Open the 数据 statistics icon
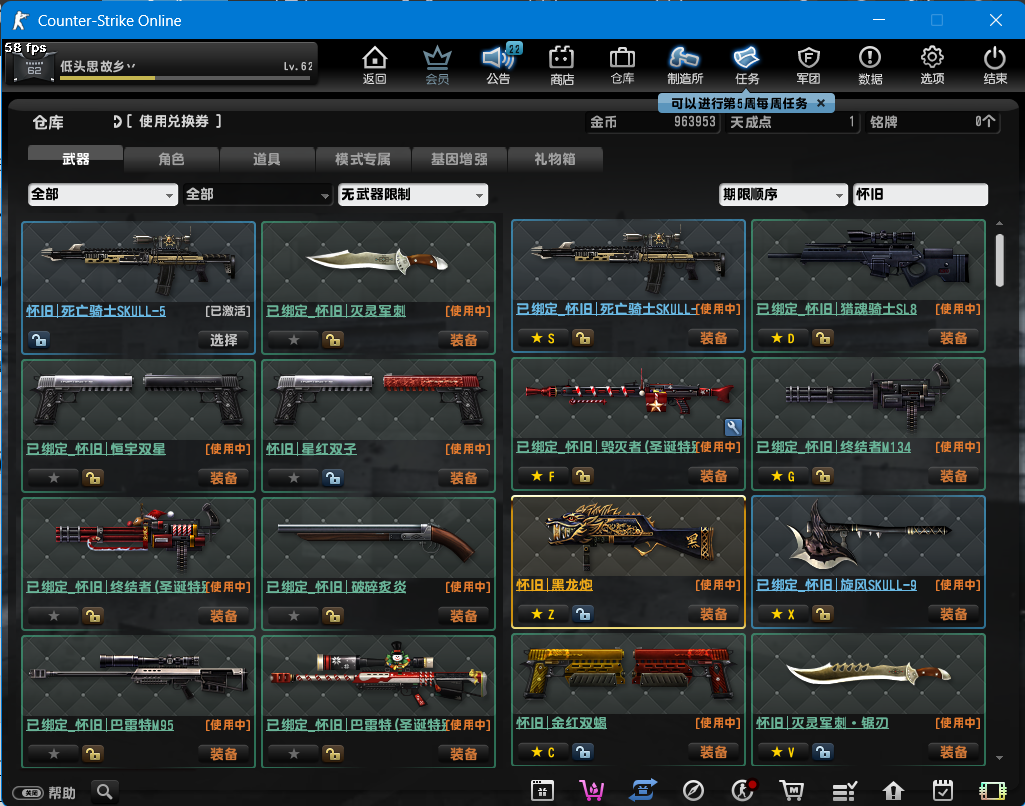The image size is (1025, 806). point(870,65)
